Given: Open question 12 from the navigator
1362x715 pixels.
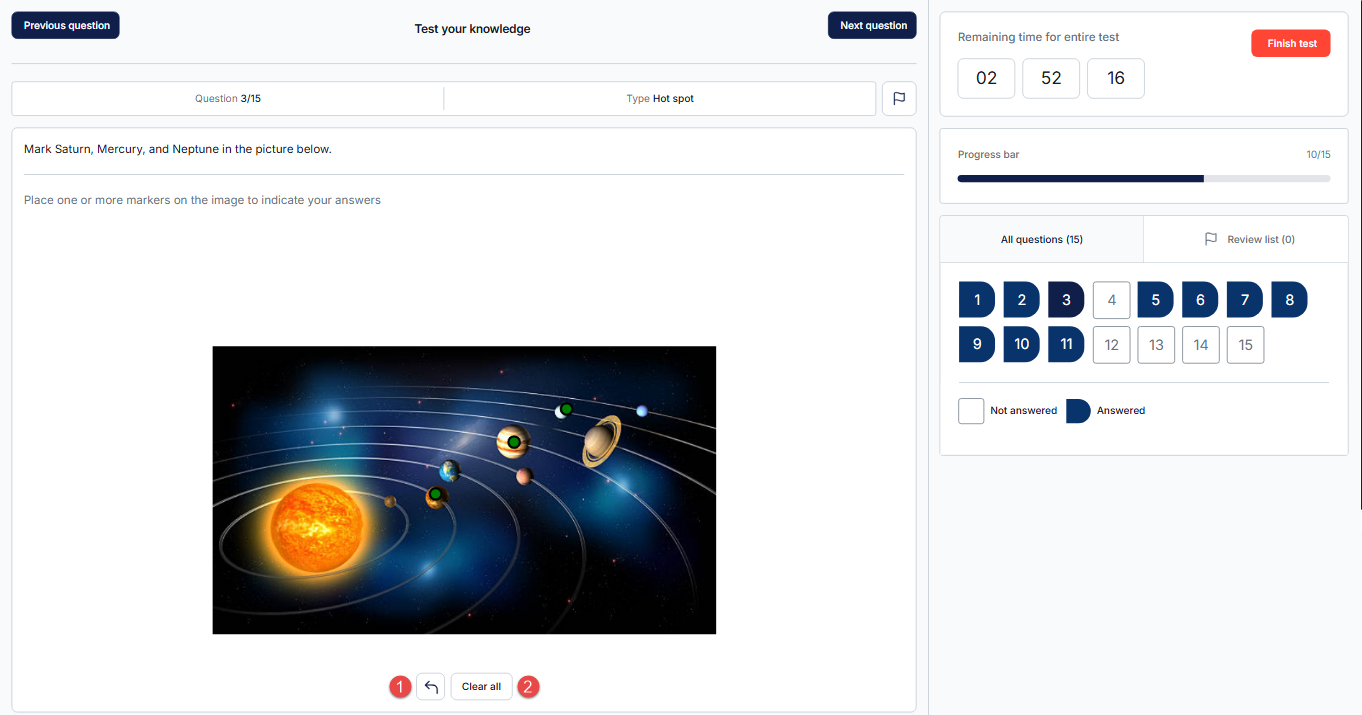Looking at the screenshot, I should pos(1111,345).
